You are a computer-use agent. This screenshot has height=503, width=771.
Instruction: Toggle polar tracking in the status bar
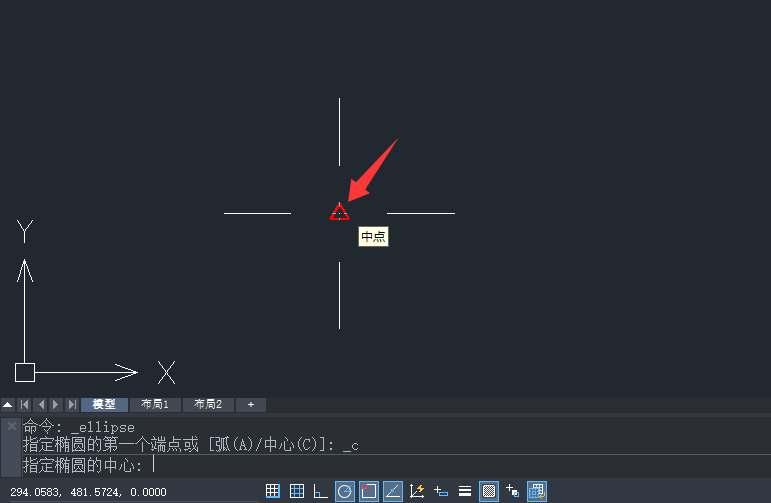[345, 491]
